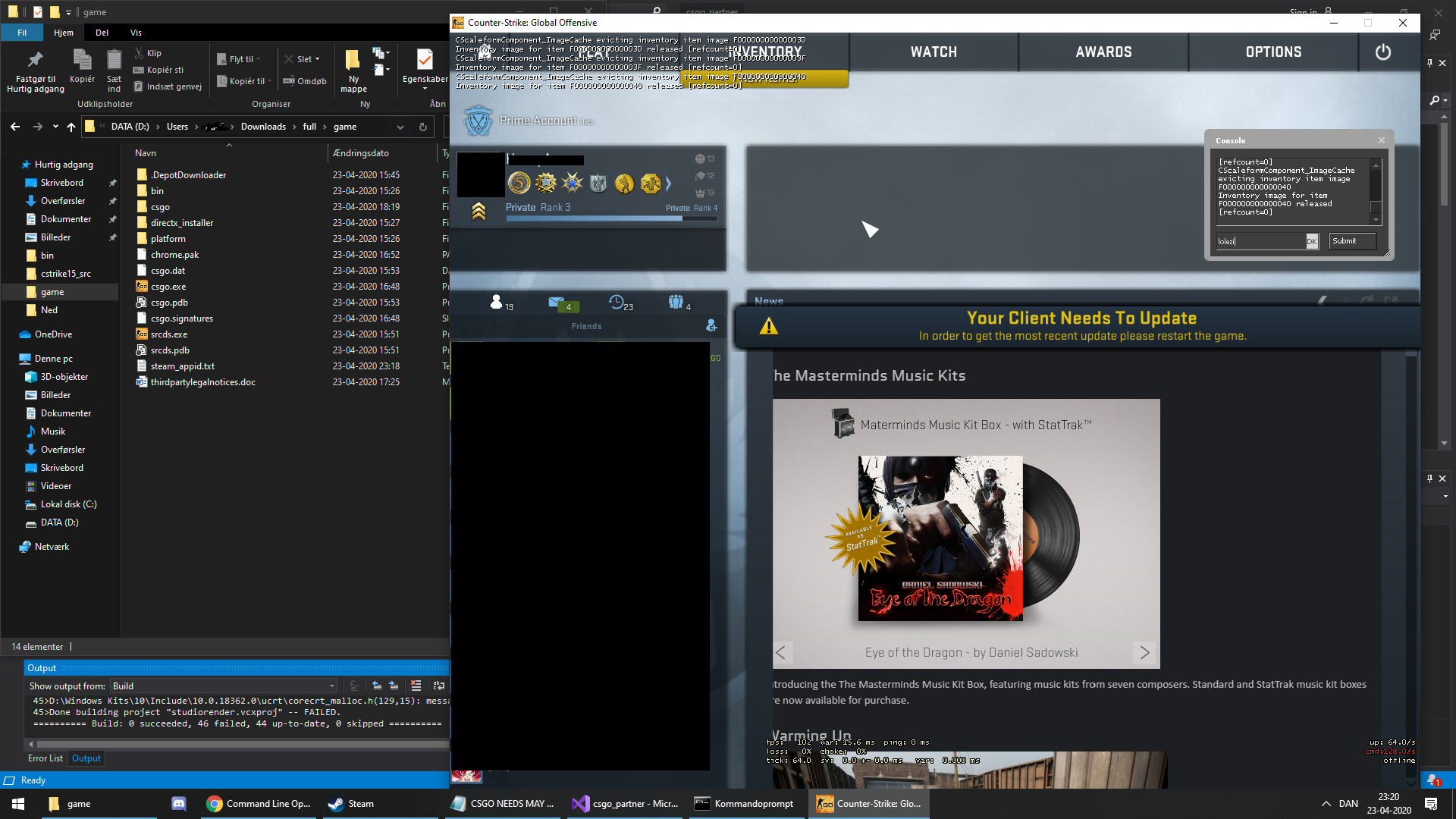Select the .DepotDownloader folder

pos(188,175)
